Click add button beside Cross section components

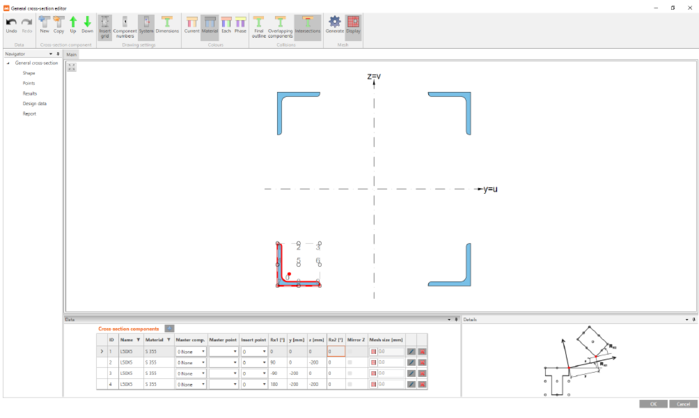169,328
